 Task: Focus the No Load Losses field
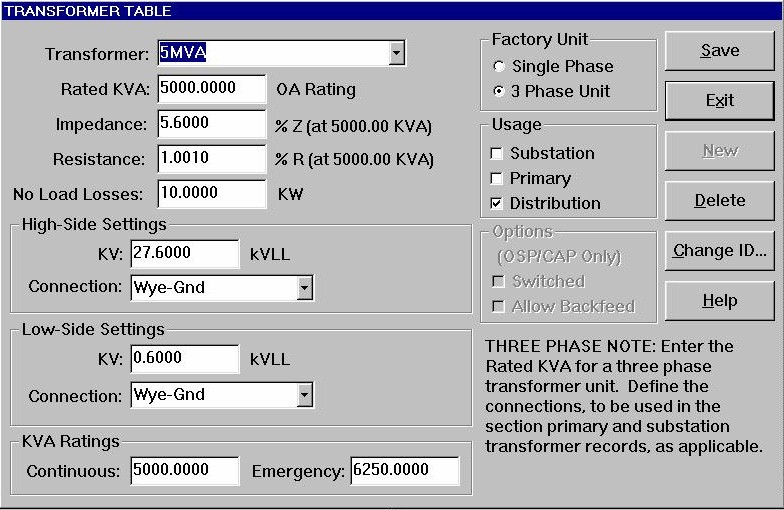coord(211,194)
